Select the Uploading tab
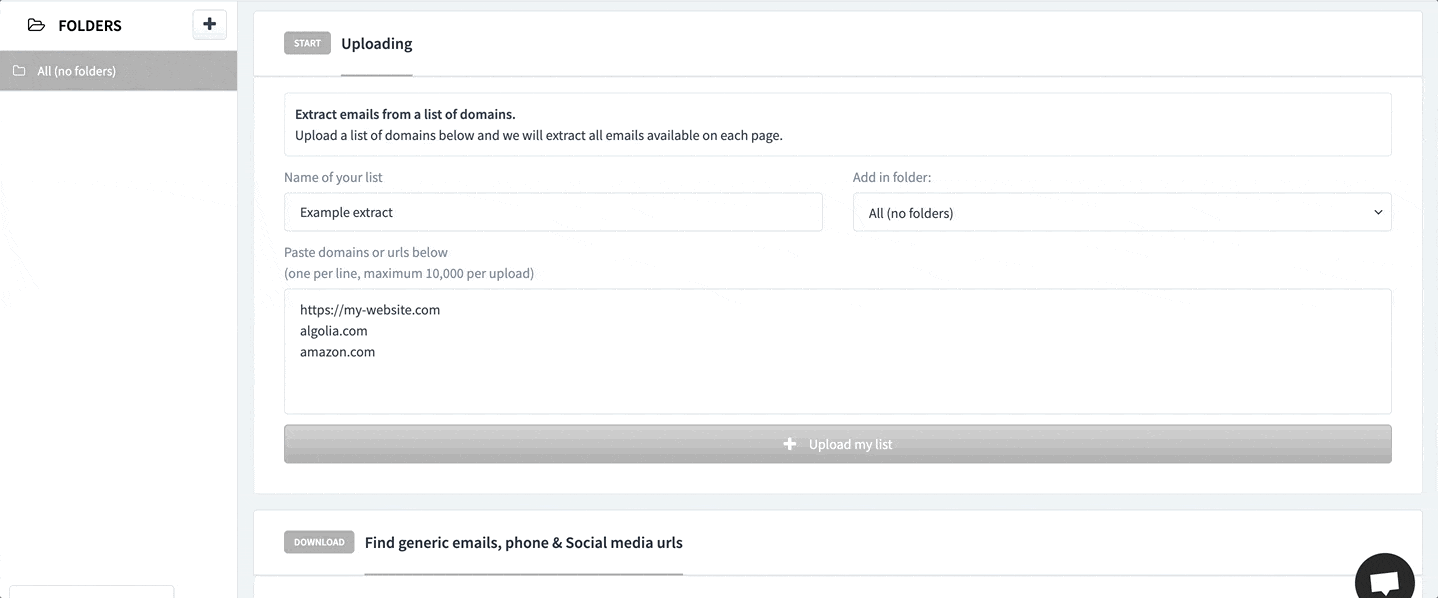This screenshot has height=598, width=1438. click(376, 44)
